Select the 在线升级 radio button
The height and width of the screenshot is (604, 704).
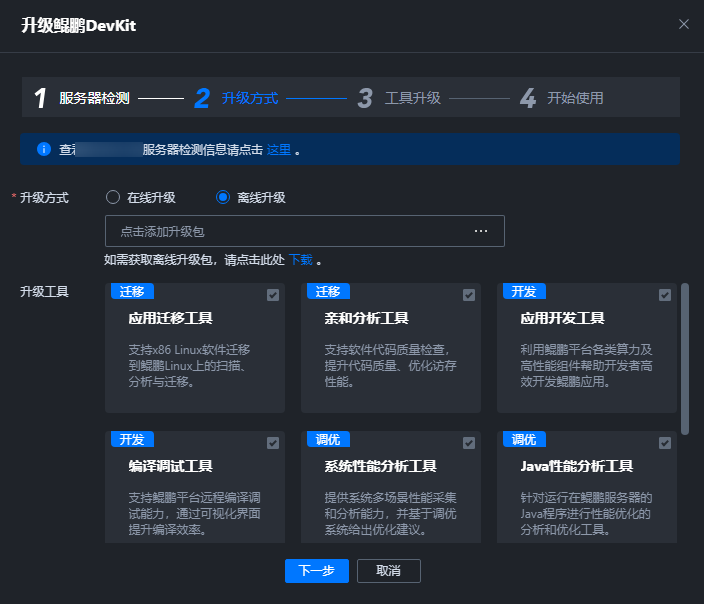[x=113, y=197]
